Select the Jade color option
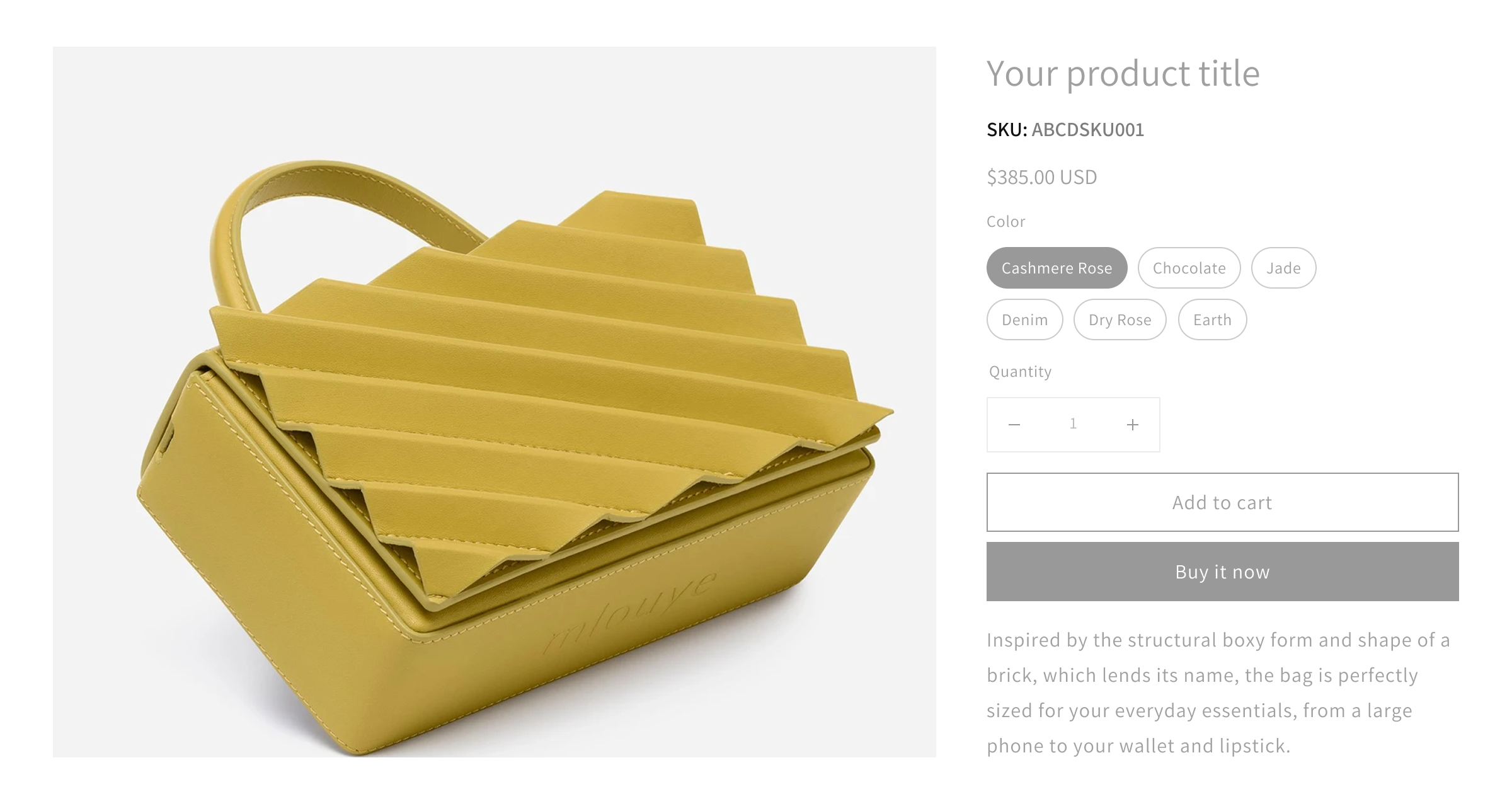 click(1283, 268)
